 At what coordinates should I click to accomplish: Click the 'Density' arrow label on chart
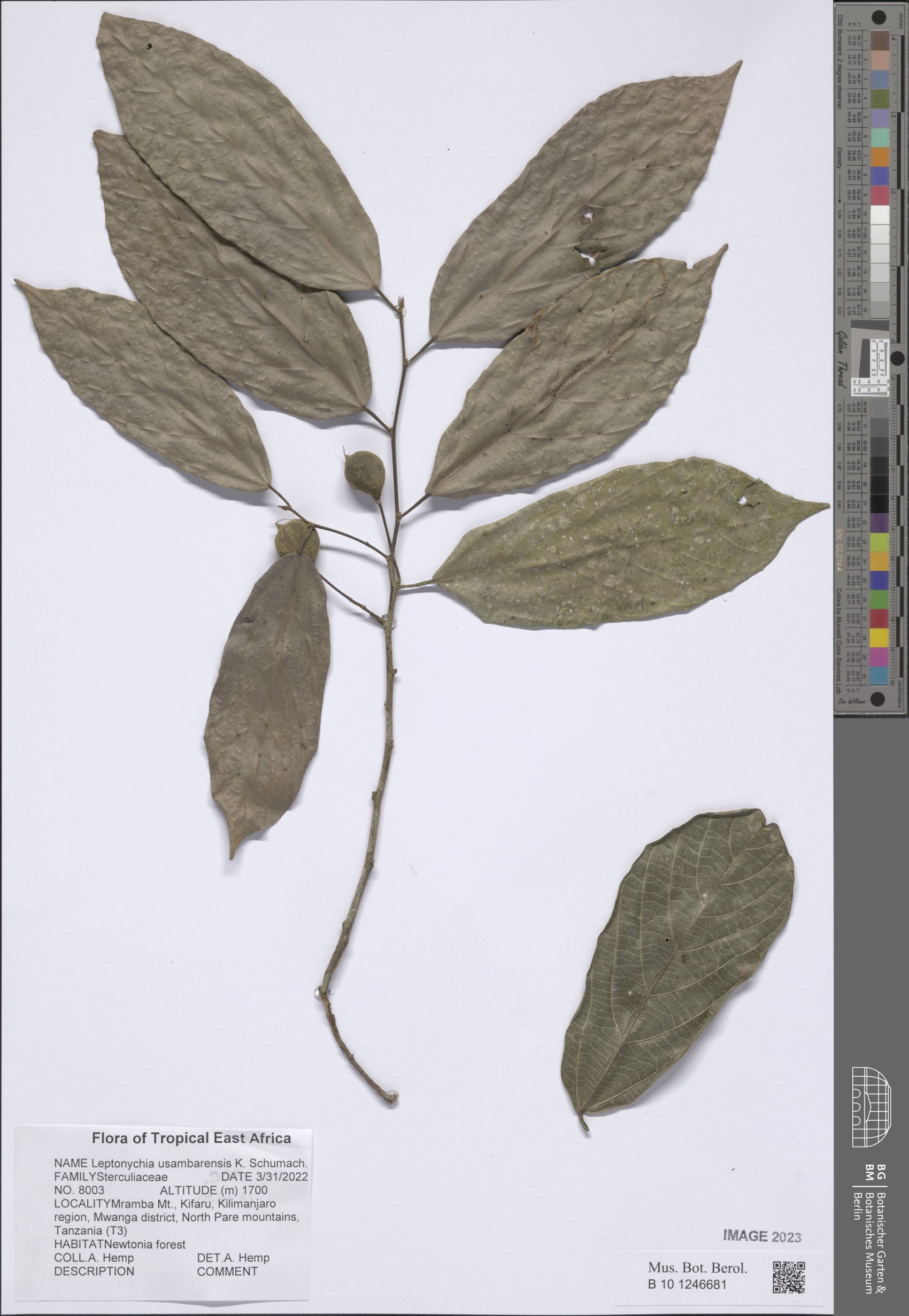pyautogui.click(x=839, y=176)
